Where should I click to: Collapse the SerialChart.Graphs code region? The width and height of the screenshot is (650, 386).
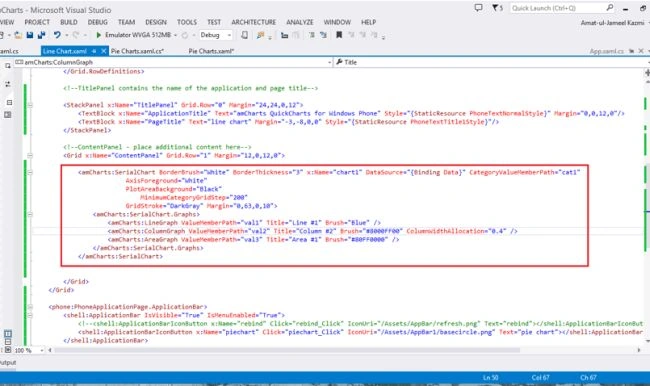click(x=30, y=214)
